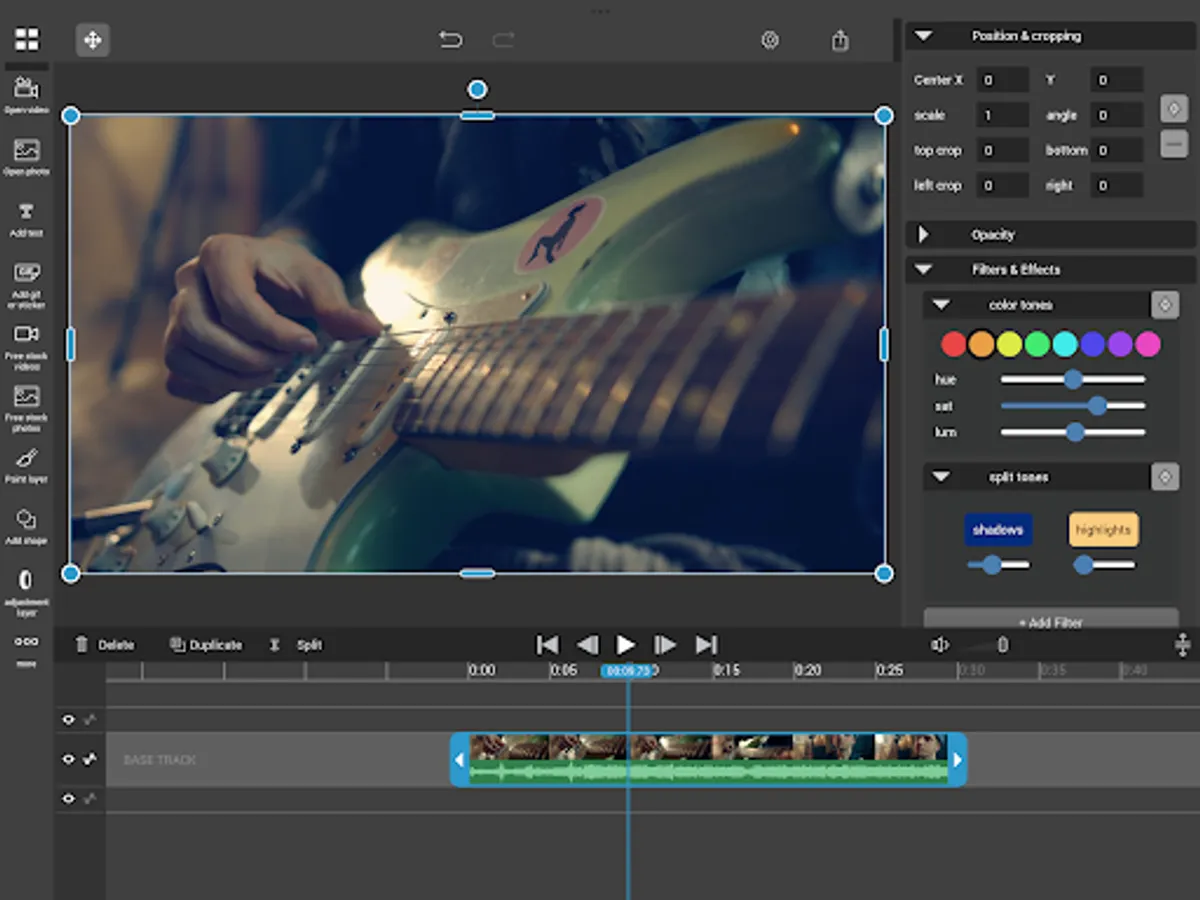Hide the top track with eye icon
Screen dimensions: 1200x900
point(69,719)
